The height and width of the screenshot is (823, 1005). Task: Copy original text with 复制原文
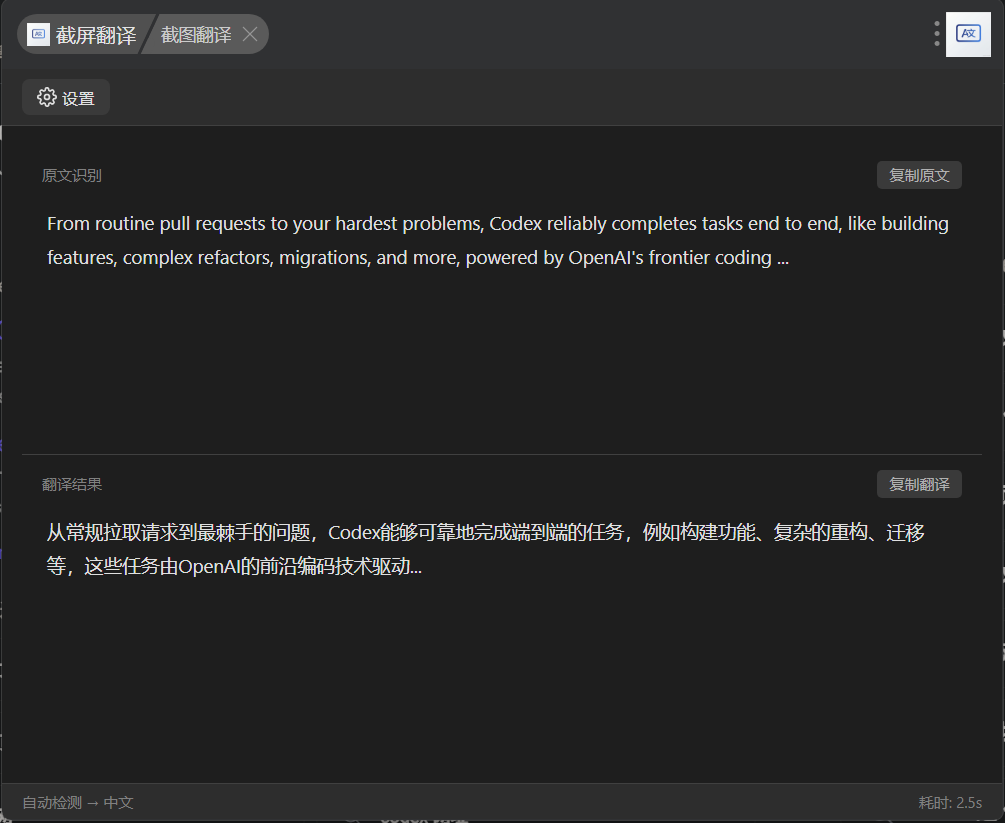tap(919, 175)
